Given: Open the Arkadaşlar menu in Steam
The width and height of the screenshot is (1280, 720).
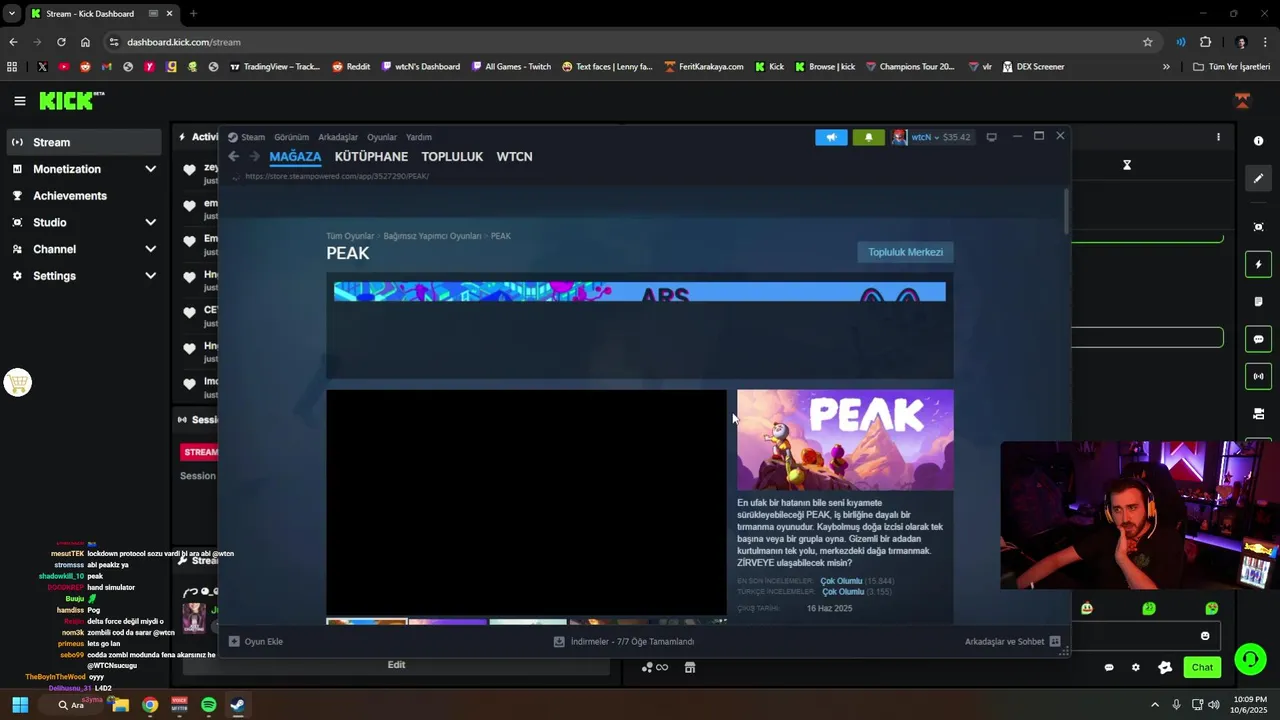Looking at the screenshot, I should (338, 137).
